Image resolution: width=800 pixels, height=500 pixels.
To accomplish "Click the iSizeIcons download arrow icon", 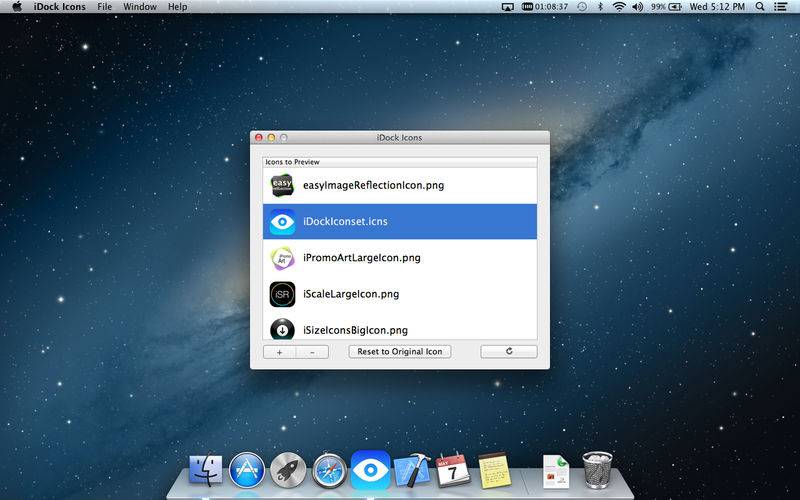I will (x=282, y=329).
